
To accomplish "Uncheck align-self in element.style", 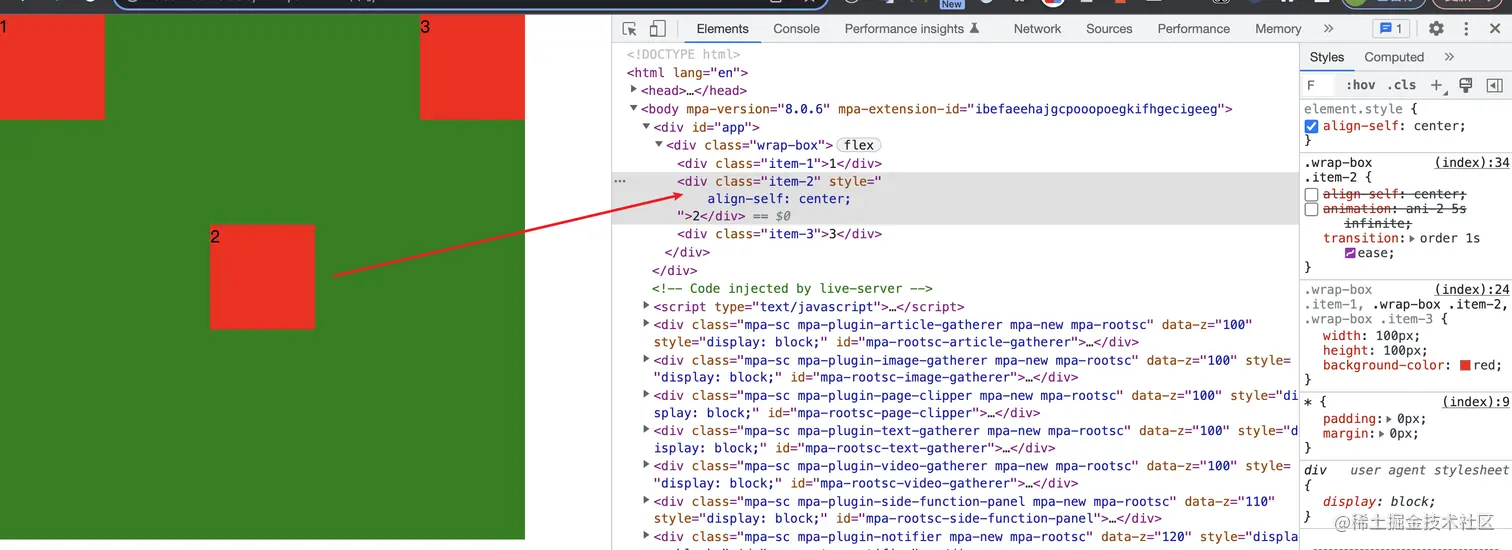I will pyautogui.click(x=1311, y=127).
